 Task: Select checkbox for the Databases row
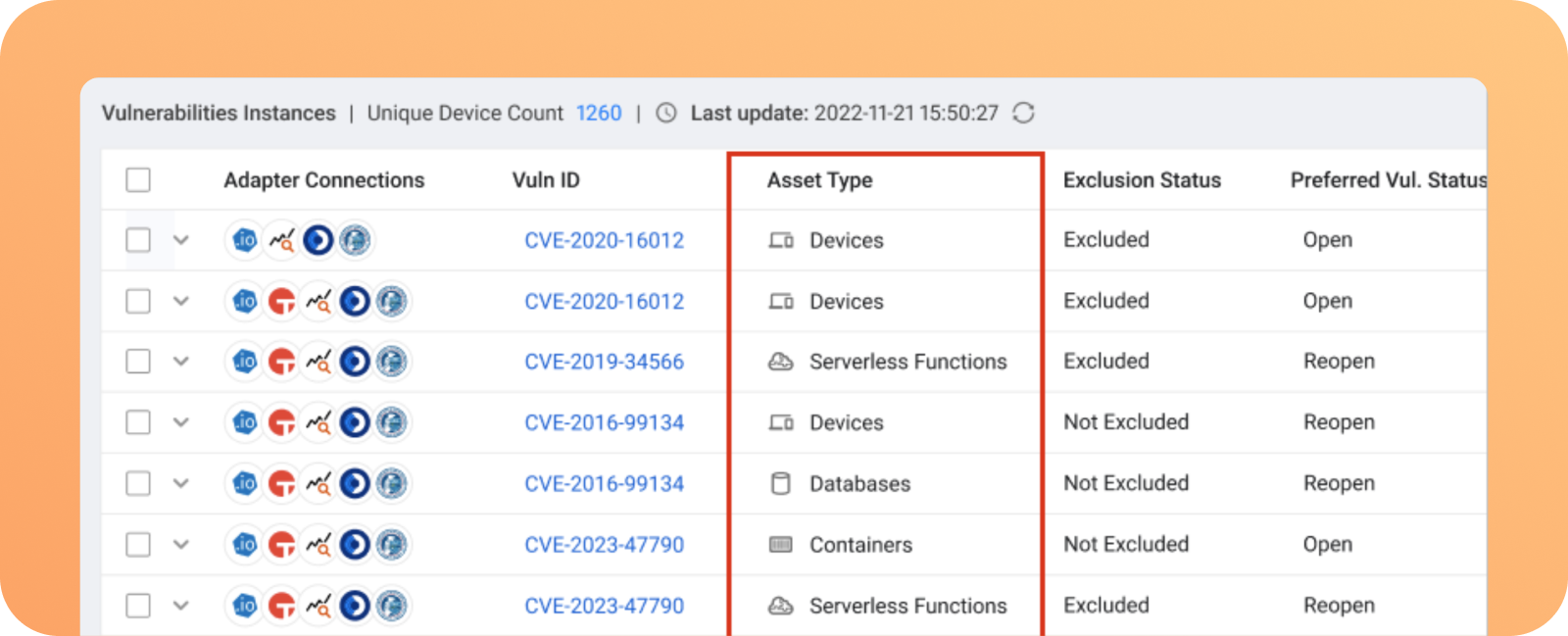click(138, 483)
